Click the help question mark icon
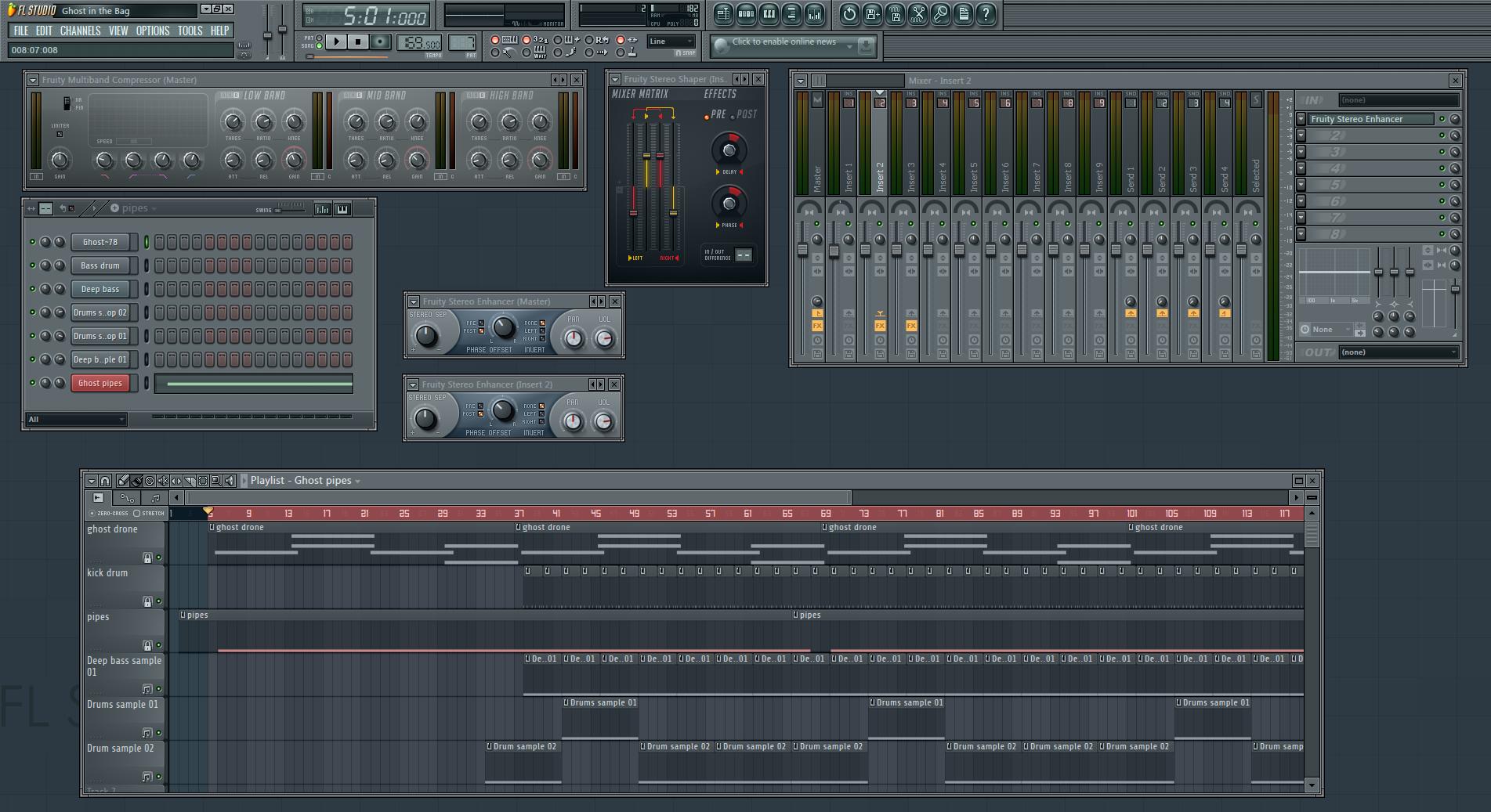 pyautogui.click(x=986, y=14)
